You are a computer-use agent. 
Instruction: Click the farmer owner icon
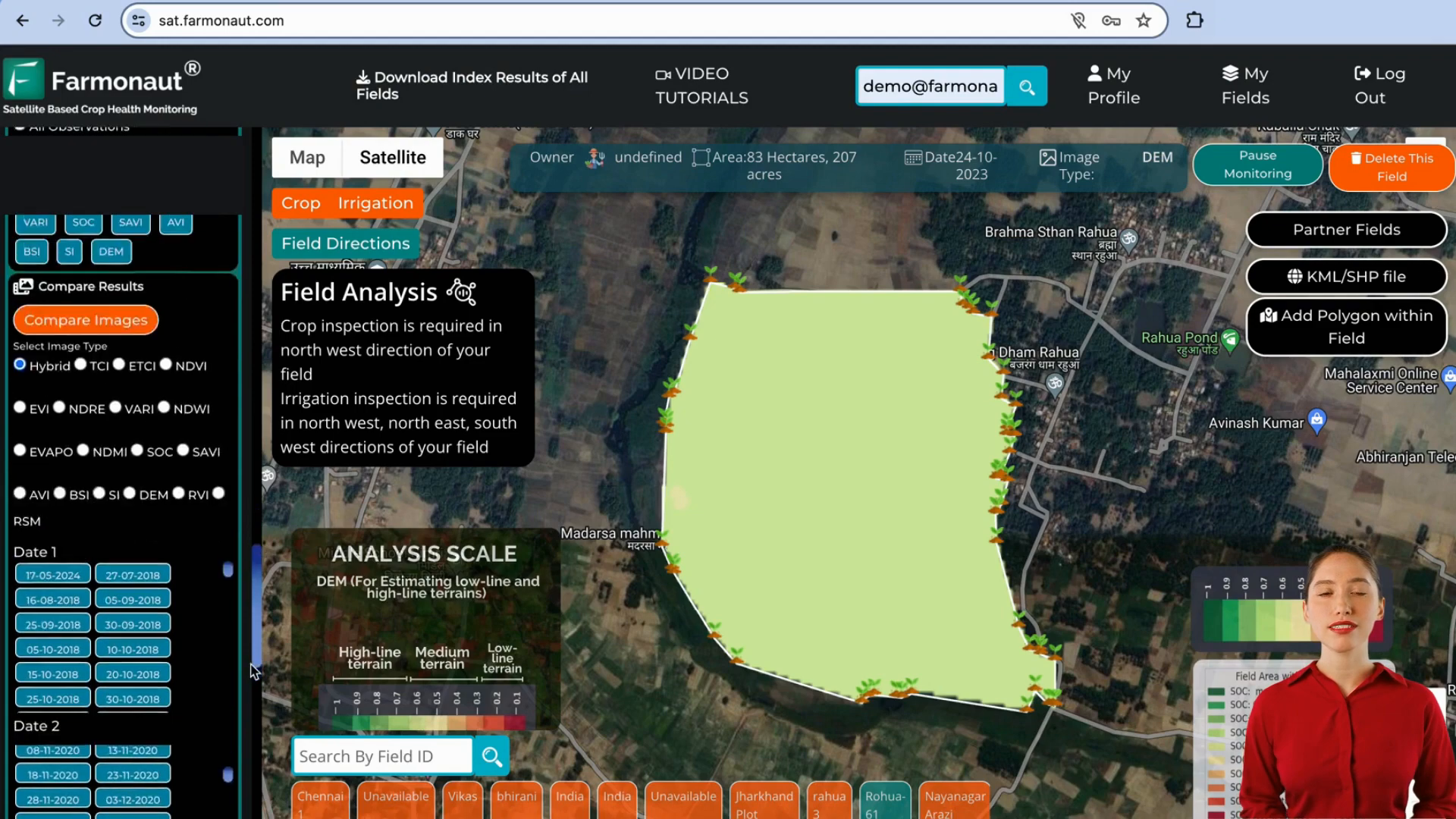coord(595,158)
